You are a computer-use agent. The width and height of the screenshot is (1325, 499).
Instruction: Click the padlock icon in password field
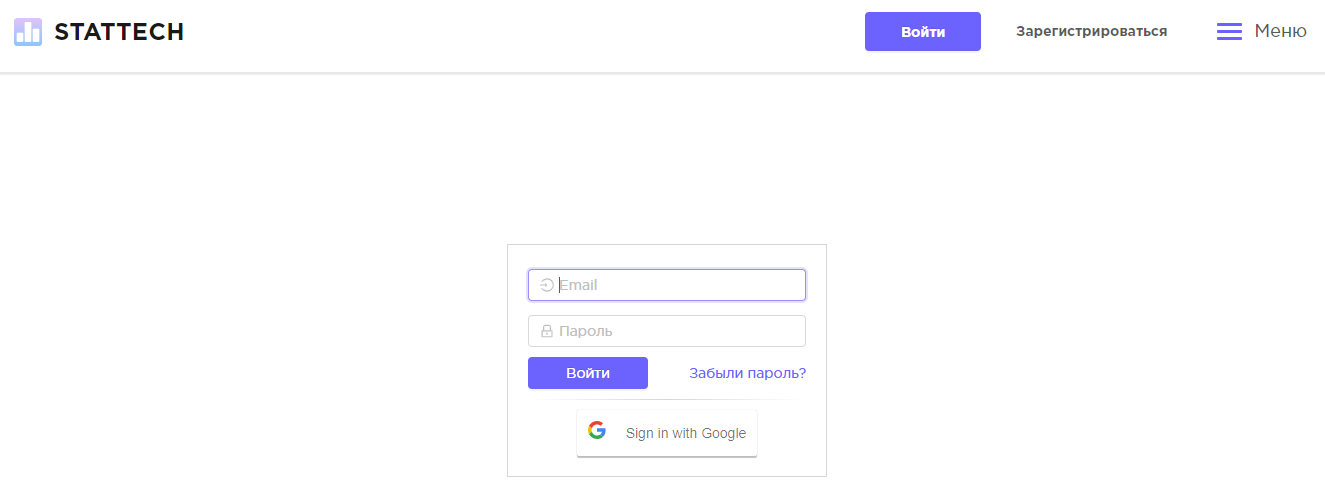(547, 331)
